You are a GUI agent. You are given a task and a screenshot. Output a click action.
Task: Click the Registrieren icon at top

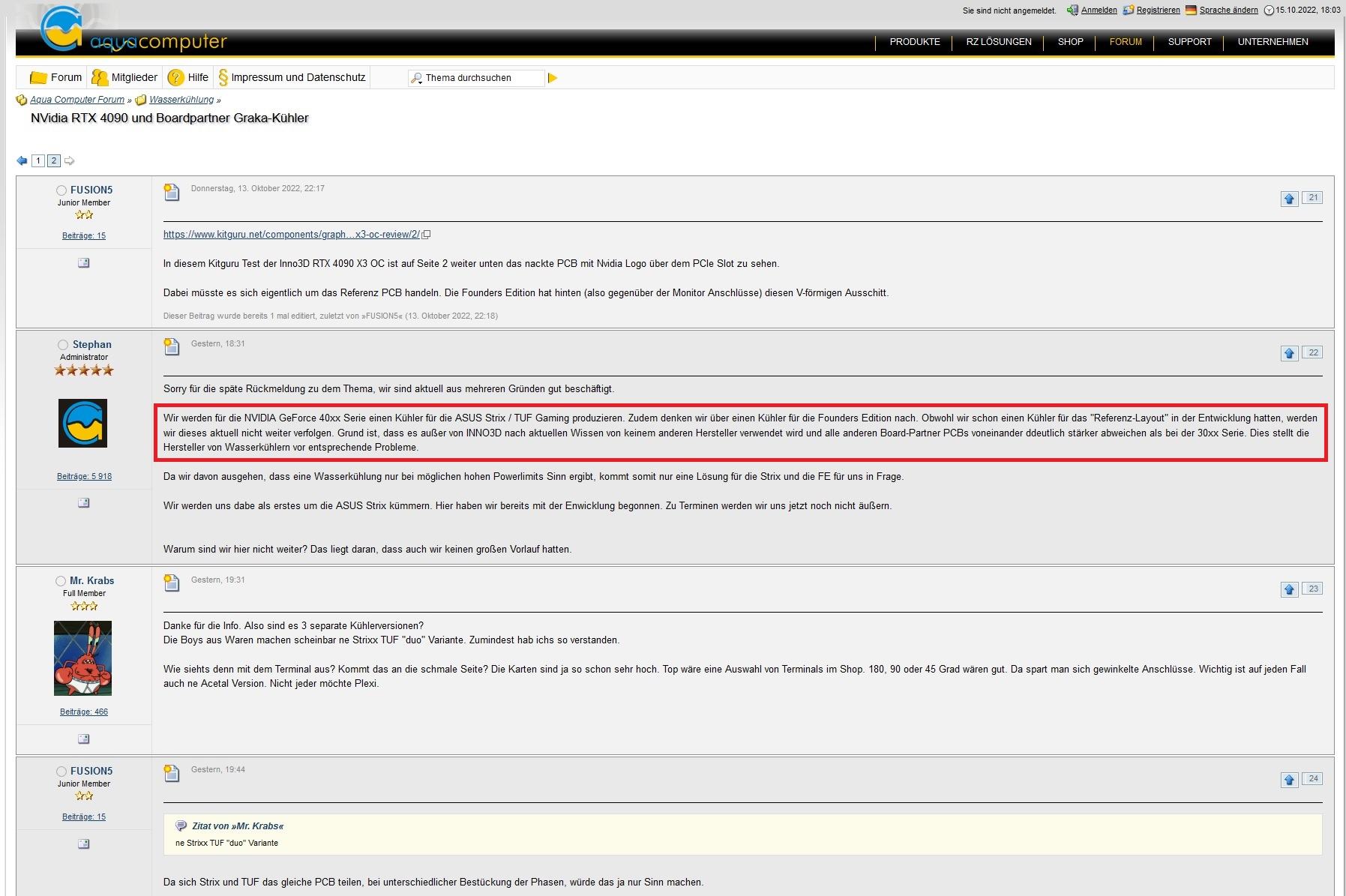(x=1129, y=10)
